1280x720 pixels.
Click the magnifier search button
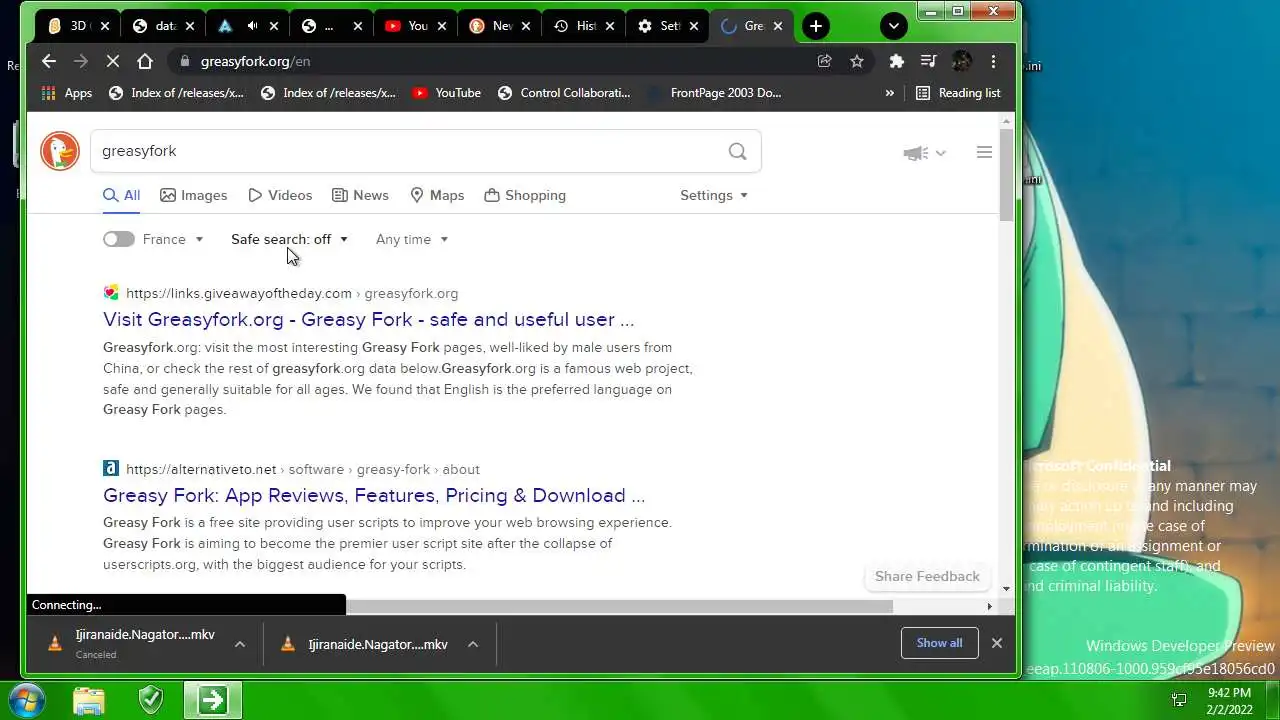click(737, 151)
